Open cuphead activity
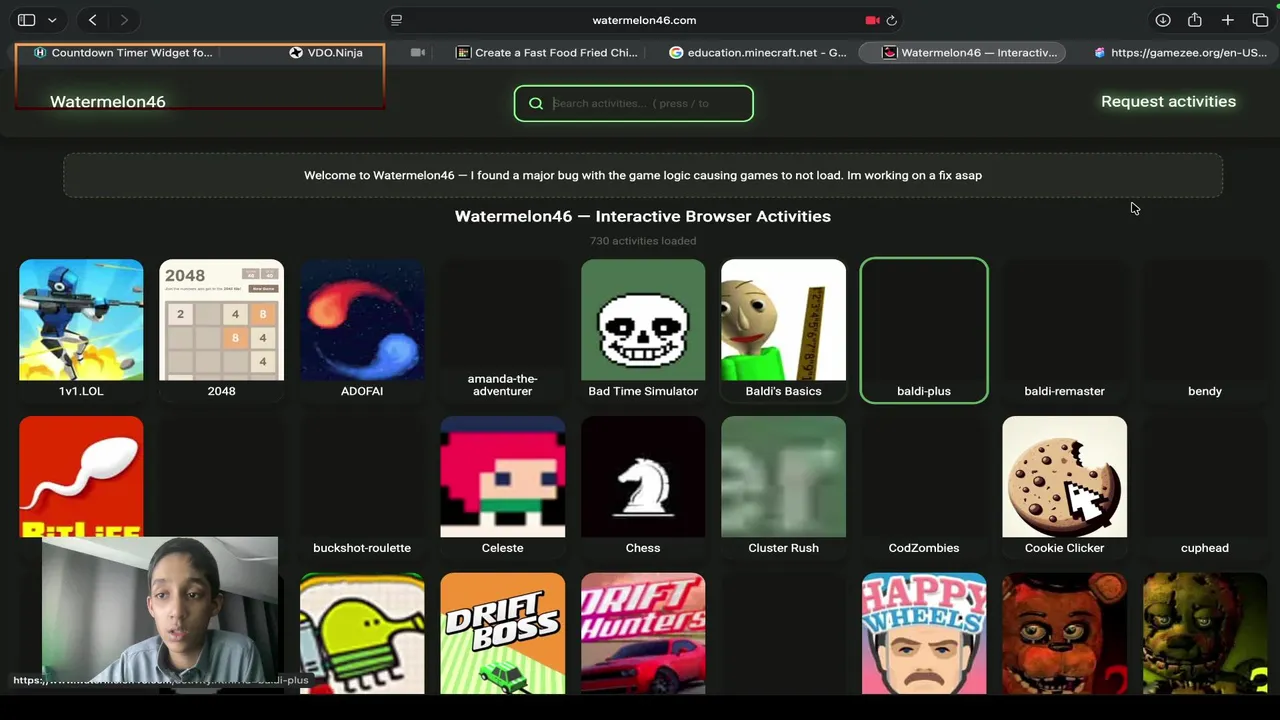 pyautogui.click(x=1205, y=487)
